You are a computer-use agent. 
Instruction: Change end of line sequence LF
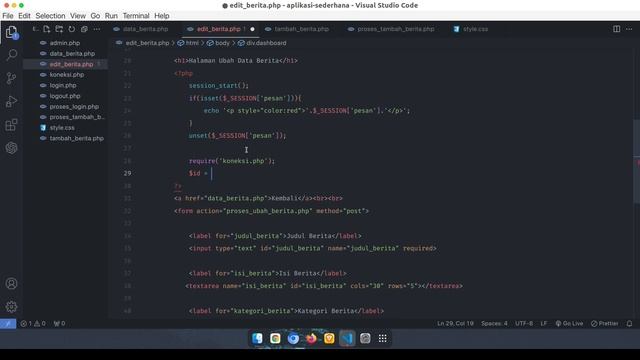point(544,324)
